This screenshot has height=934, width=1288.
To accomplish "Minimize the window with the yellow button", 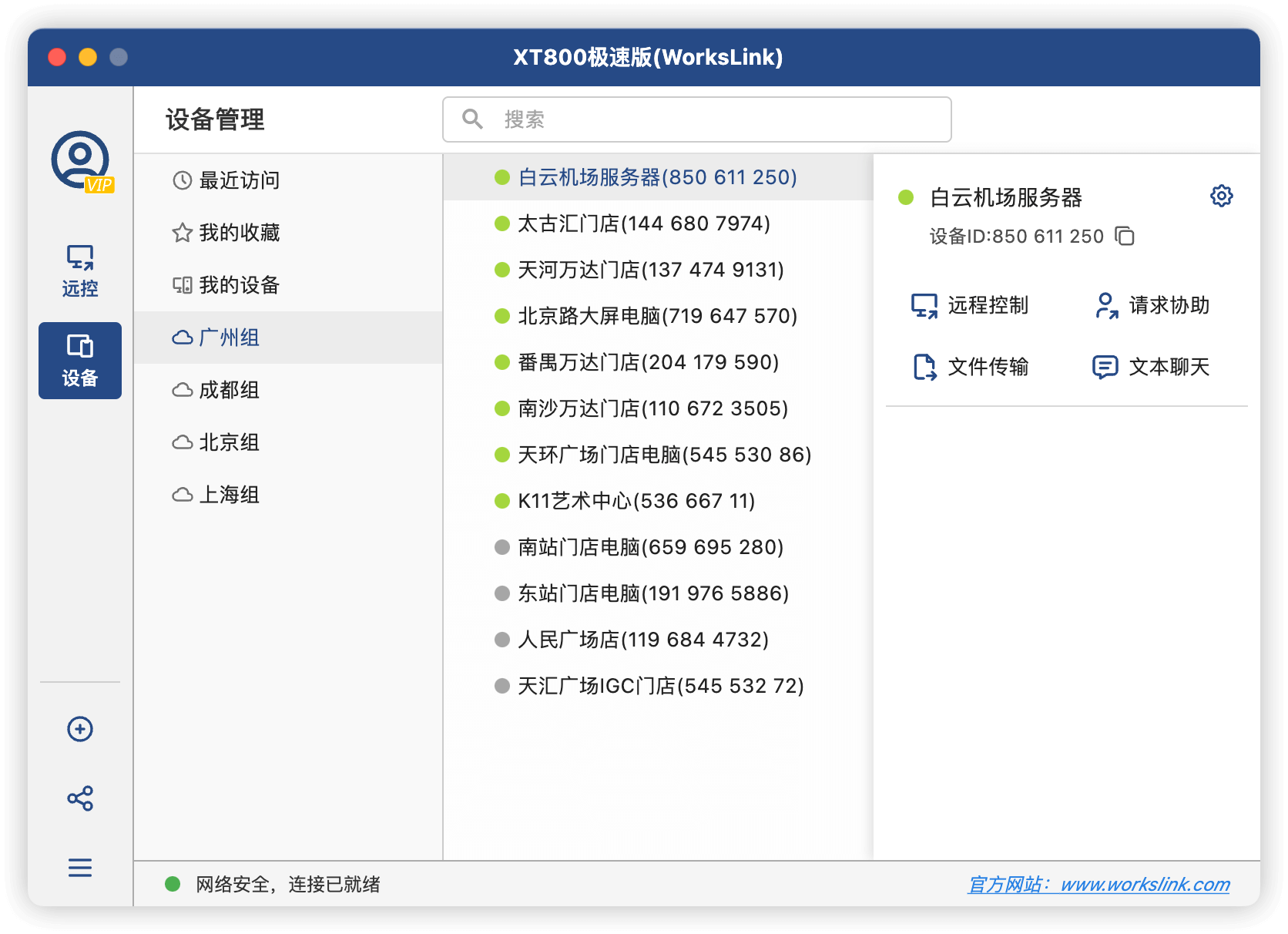I will click(88, 57).
